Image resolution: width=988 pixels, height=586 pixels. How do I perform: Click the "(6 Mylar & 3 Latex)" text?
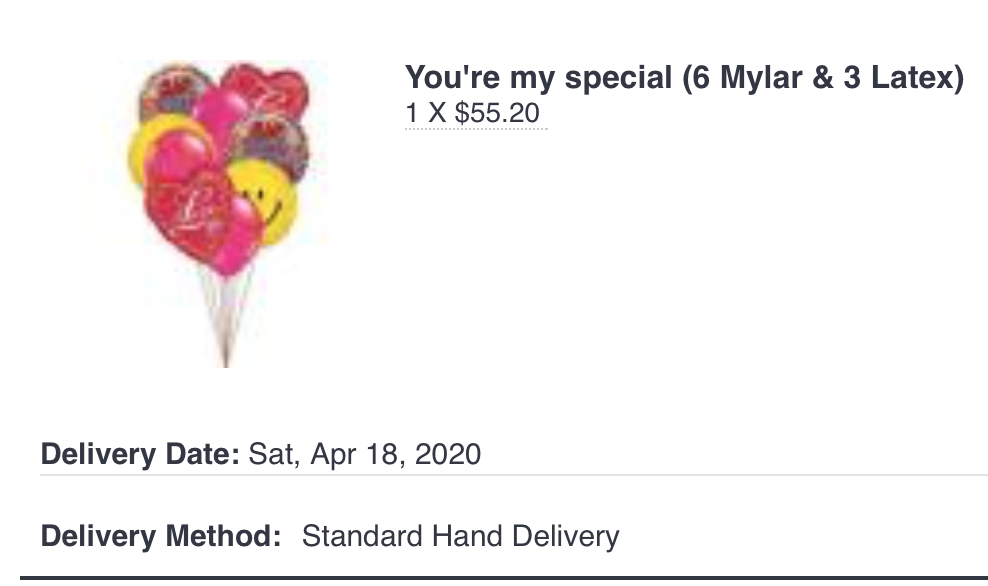(822, 78)
